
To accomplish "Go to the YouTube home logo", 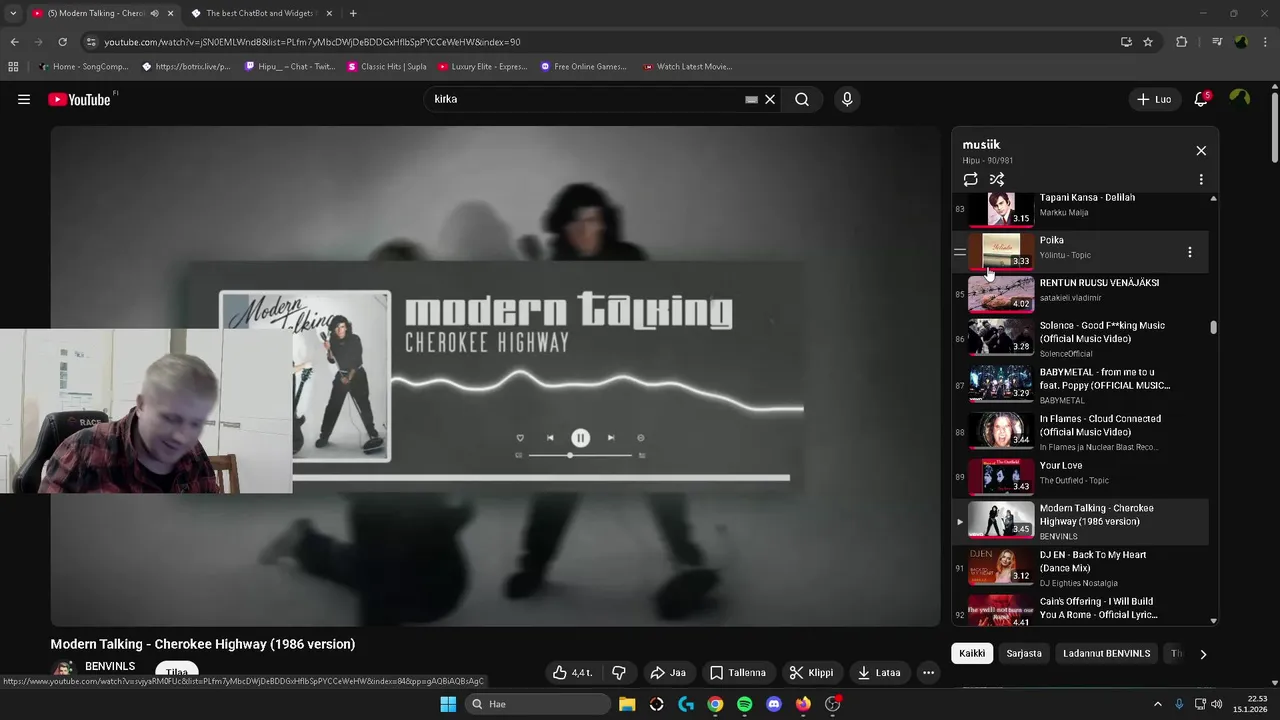I will click(80, 99).
